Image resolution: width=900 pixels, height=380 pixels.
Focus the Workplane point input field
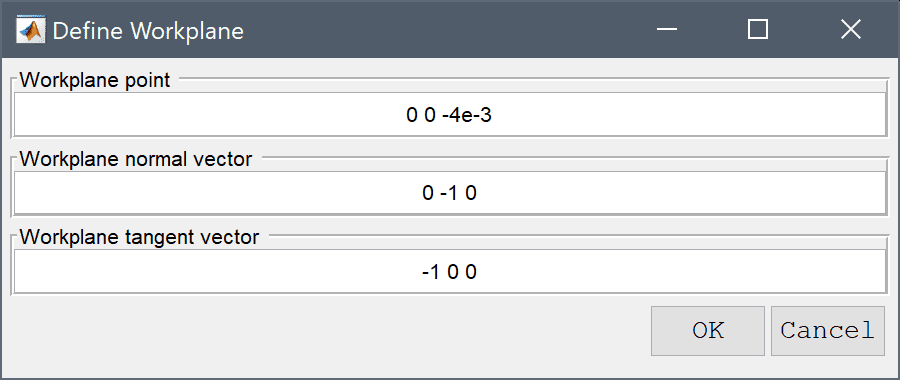tap(450, 114)
